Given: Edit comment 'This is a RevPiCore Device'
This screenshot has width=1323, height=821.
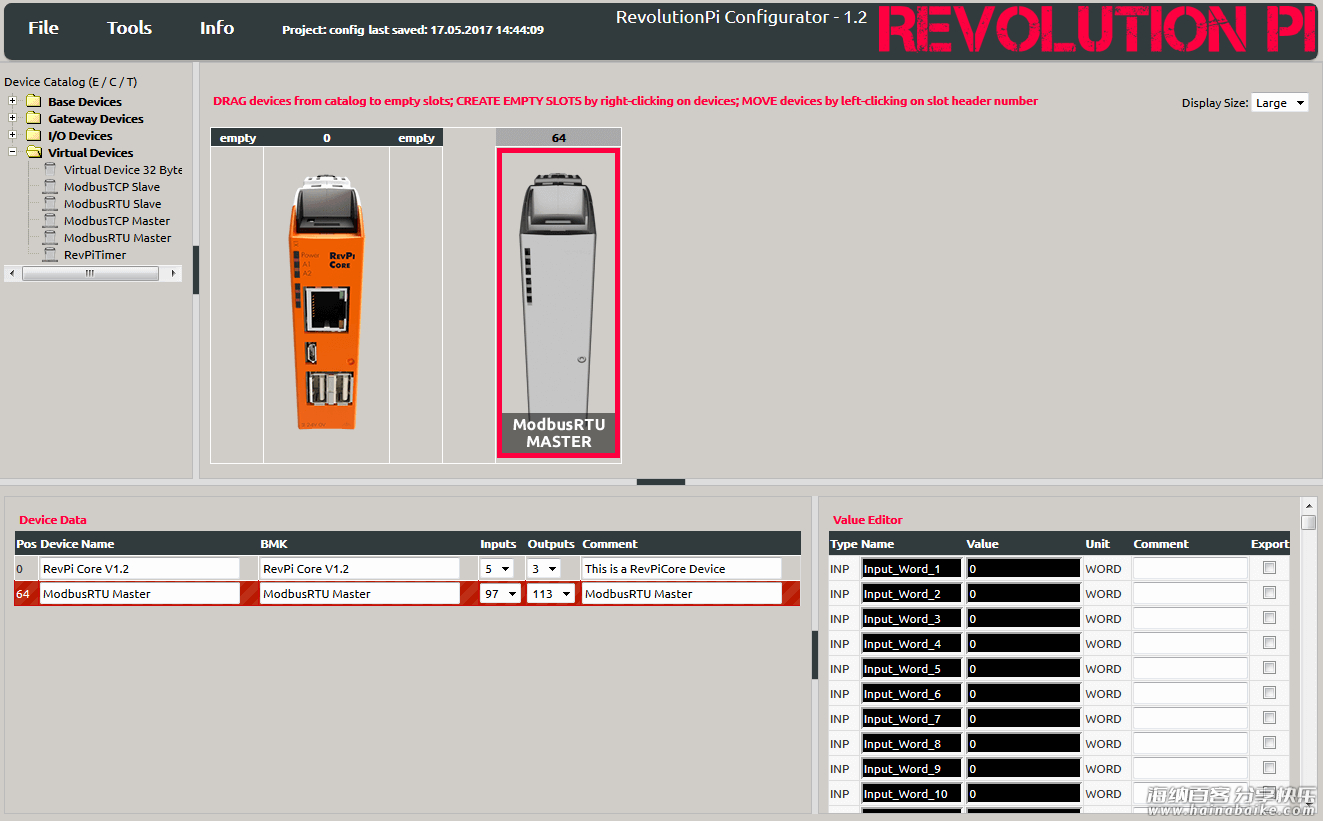Looking at the screenshot, I should pyautogui.click(x=682, y=568).
